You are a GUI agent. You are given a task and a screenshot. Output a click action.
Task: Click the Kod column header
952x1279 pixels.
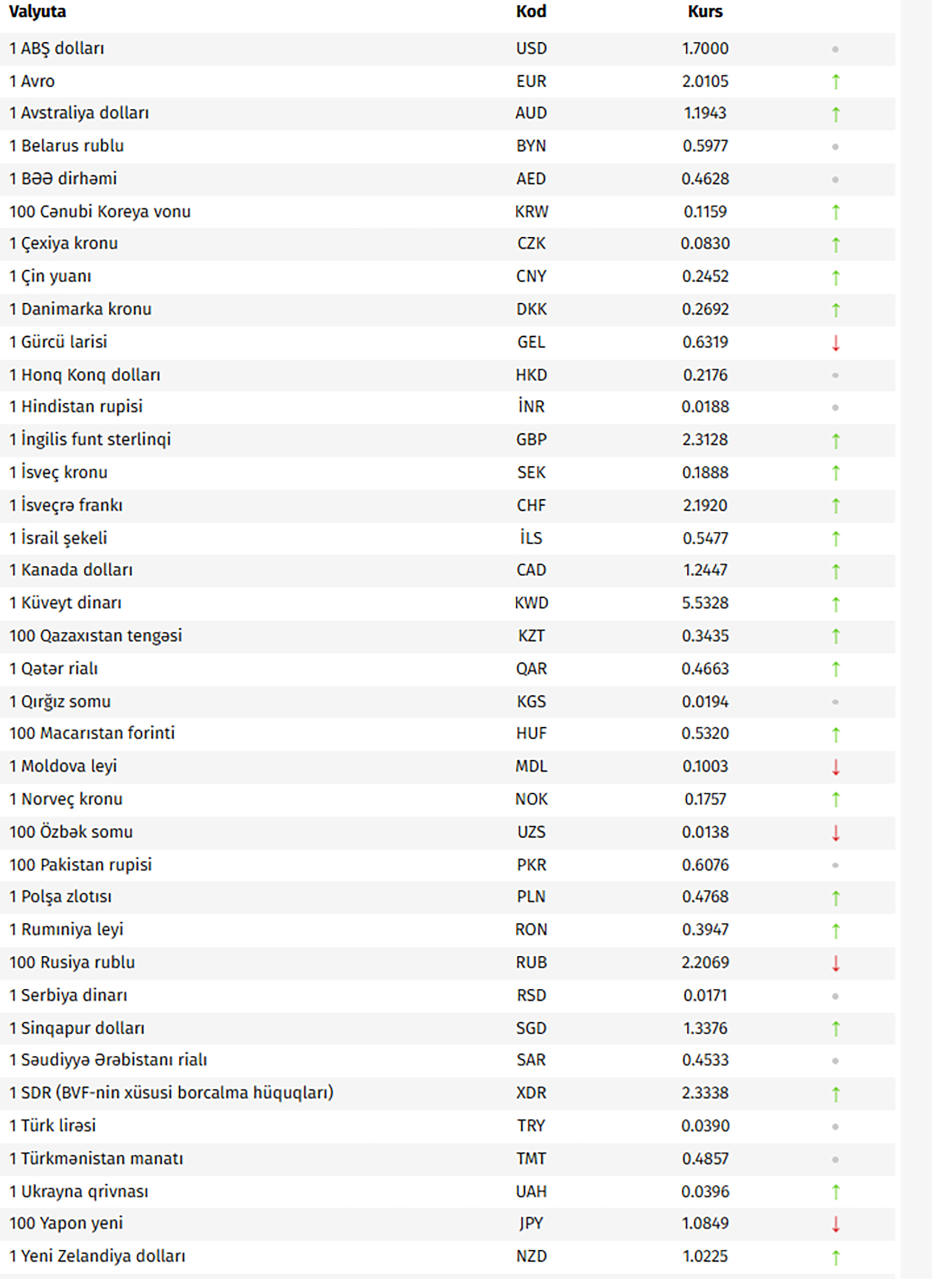click(531, 11)
